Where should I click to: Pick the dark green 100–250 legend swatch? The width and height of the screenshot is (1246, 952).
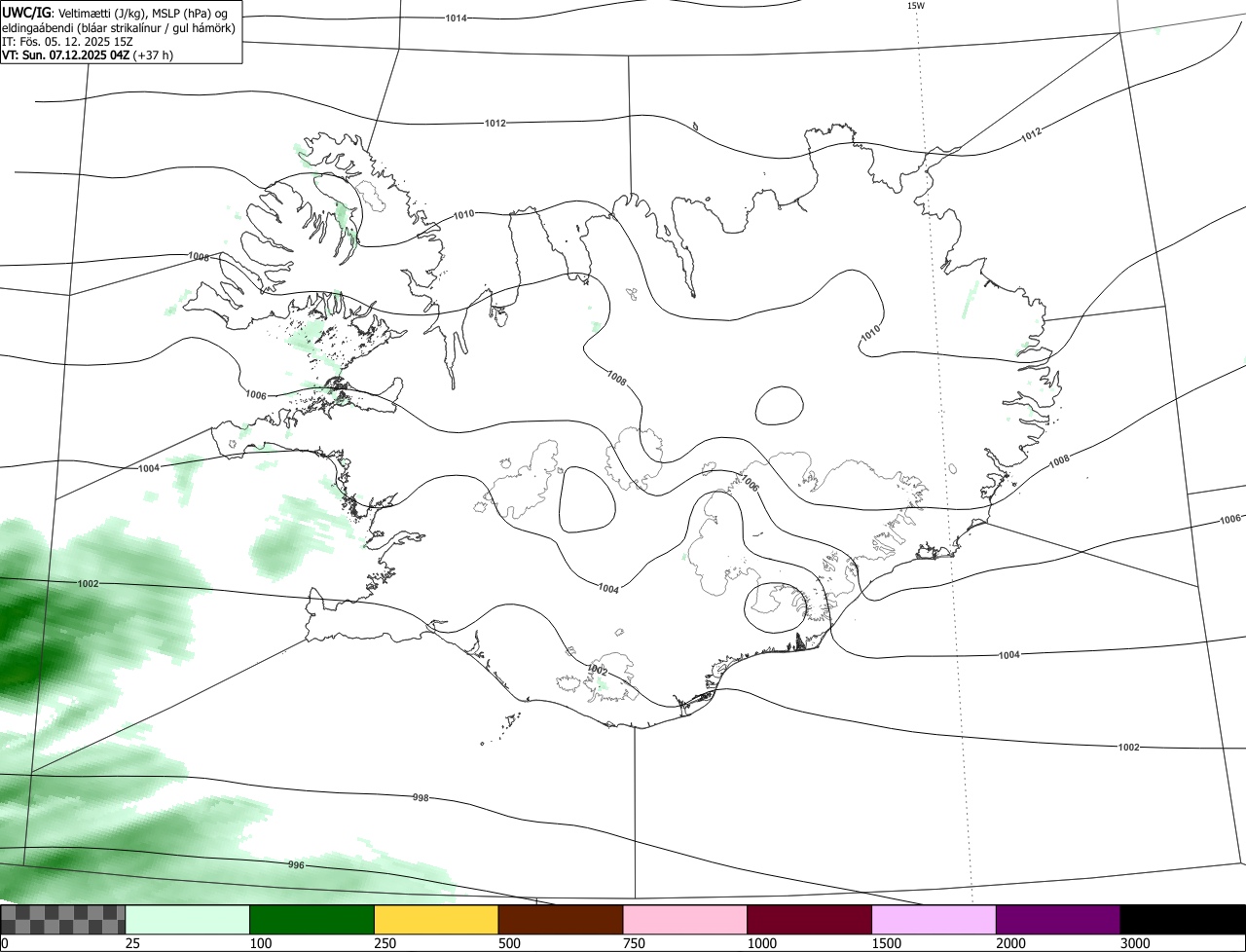click(312, 920)
